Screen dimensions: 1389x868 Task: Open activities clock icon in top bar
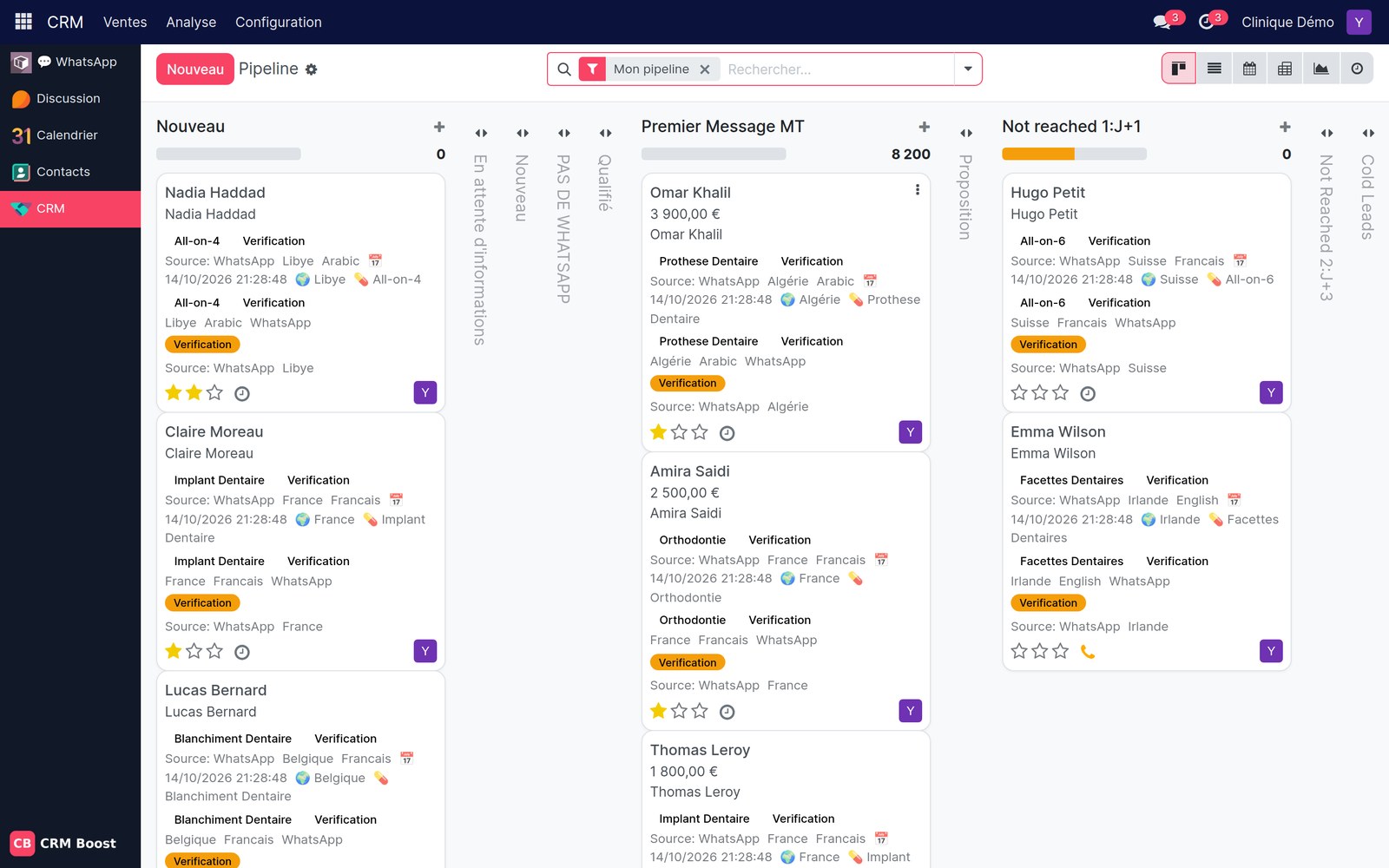click(x=1206, y=22)
